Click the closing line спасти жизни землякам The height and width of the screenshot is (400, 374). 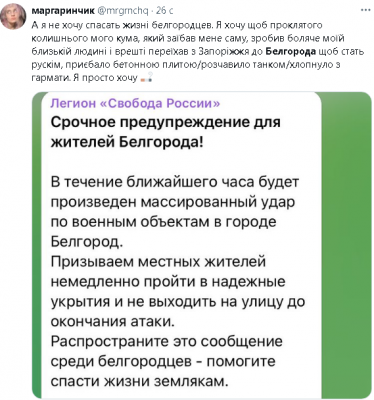click(140, 382)
